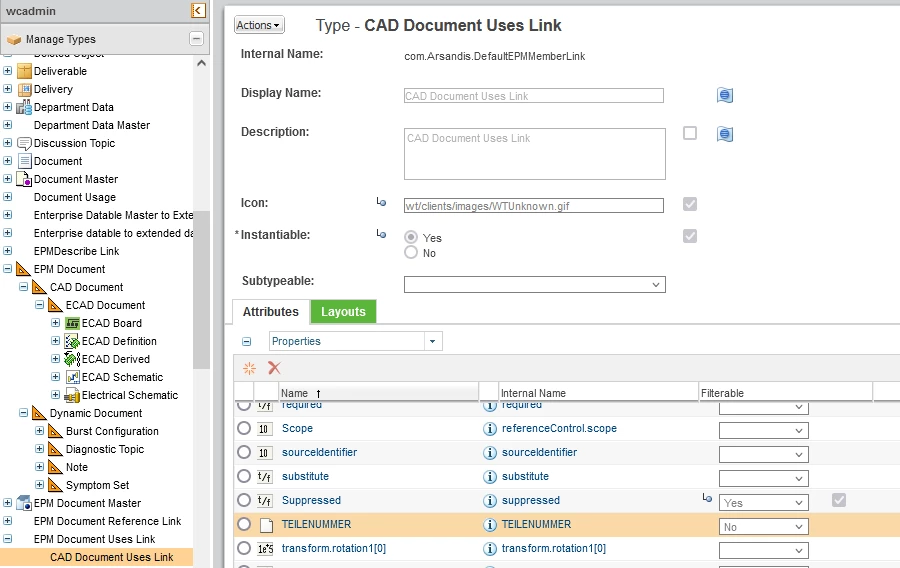Click the Electrical Schematic type icon

[x=72, y=395]
